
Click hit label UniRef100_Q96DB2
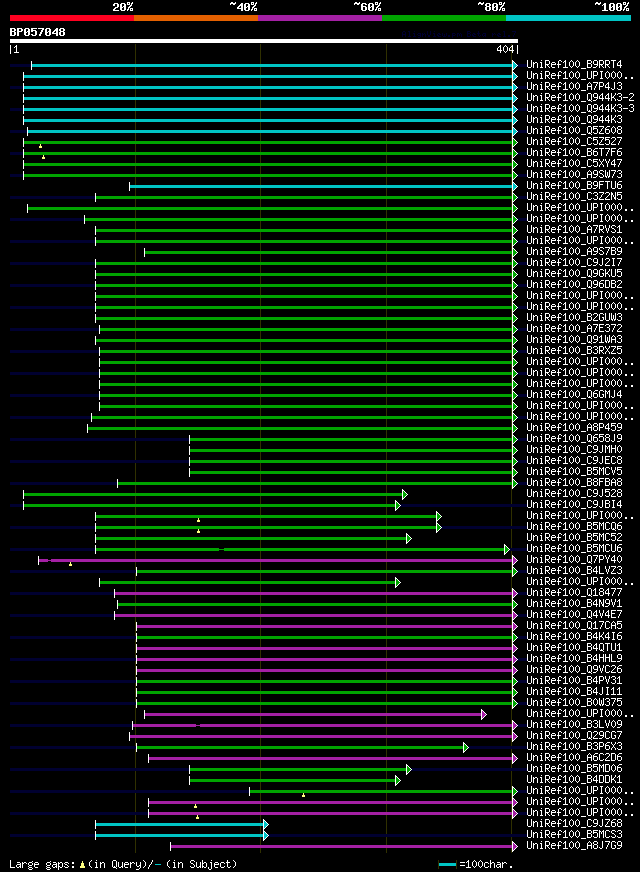click(574, 285)
